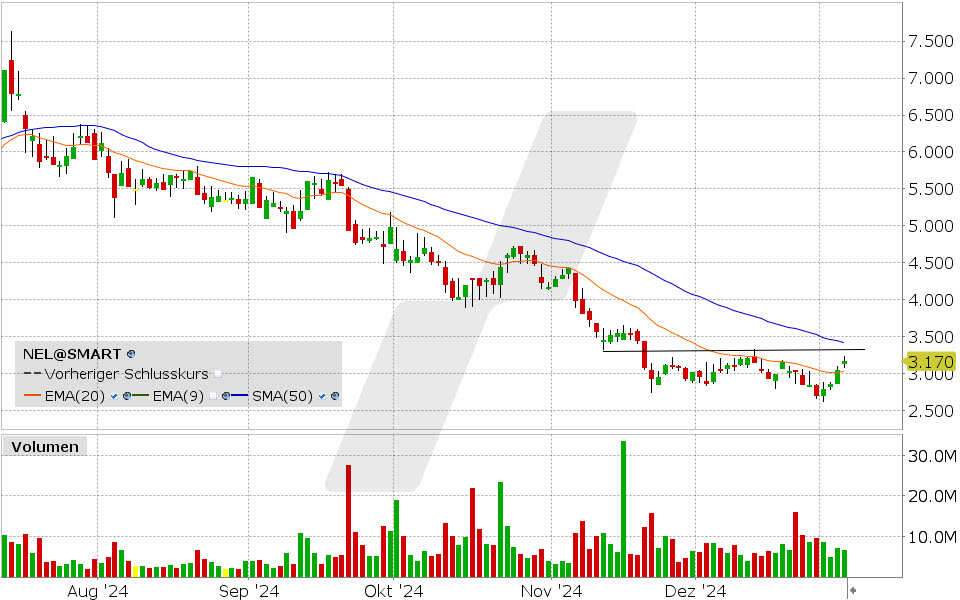960x600 pixels.
Task: Click the EMA(20) legend label
Action: tap(75, 396)
